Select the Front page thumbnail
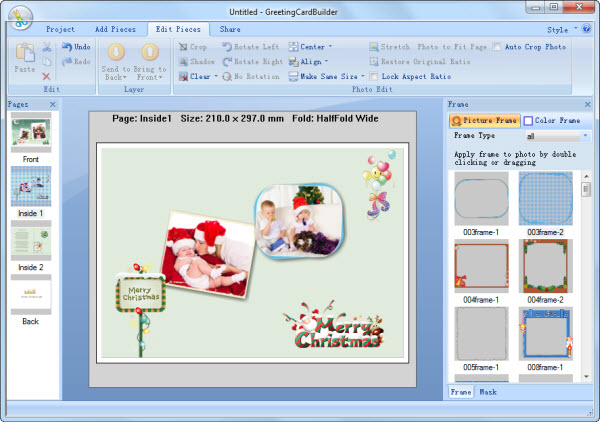 (x=31, y=132)
